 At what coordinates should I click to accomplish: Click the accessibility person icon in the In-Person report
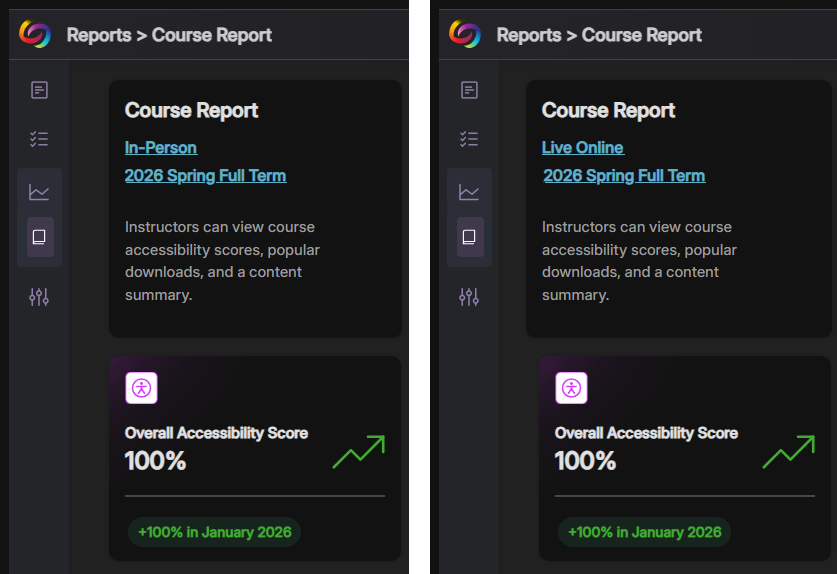coord(141,388)
